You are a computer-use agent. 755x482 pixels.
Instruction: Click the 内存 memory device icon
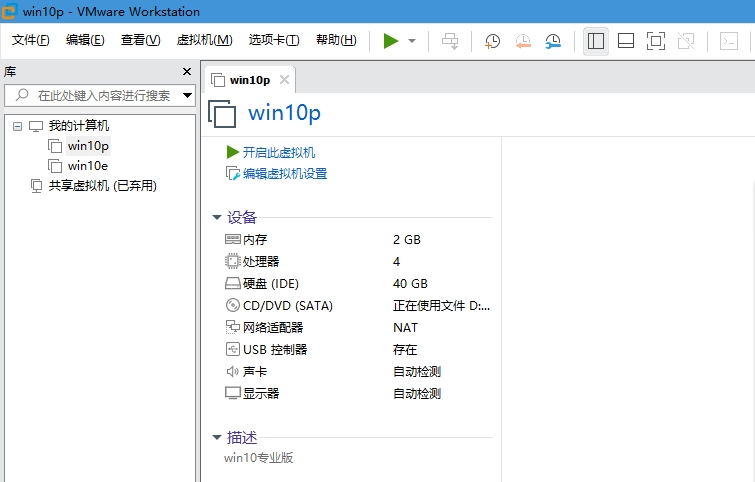(x=233, y=239)
